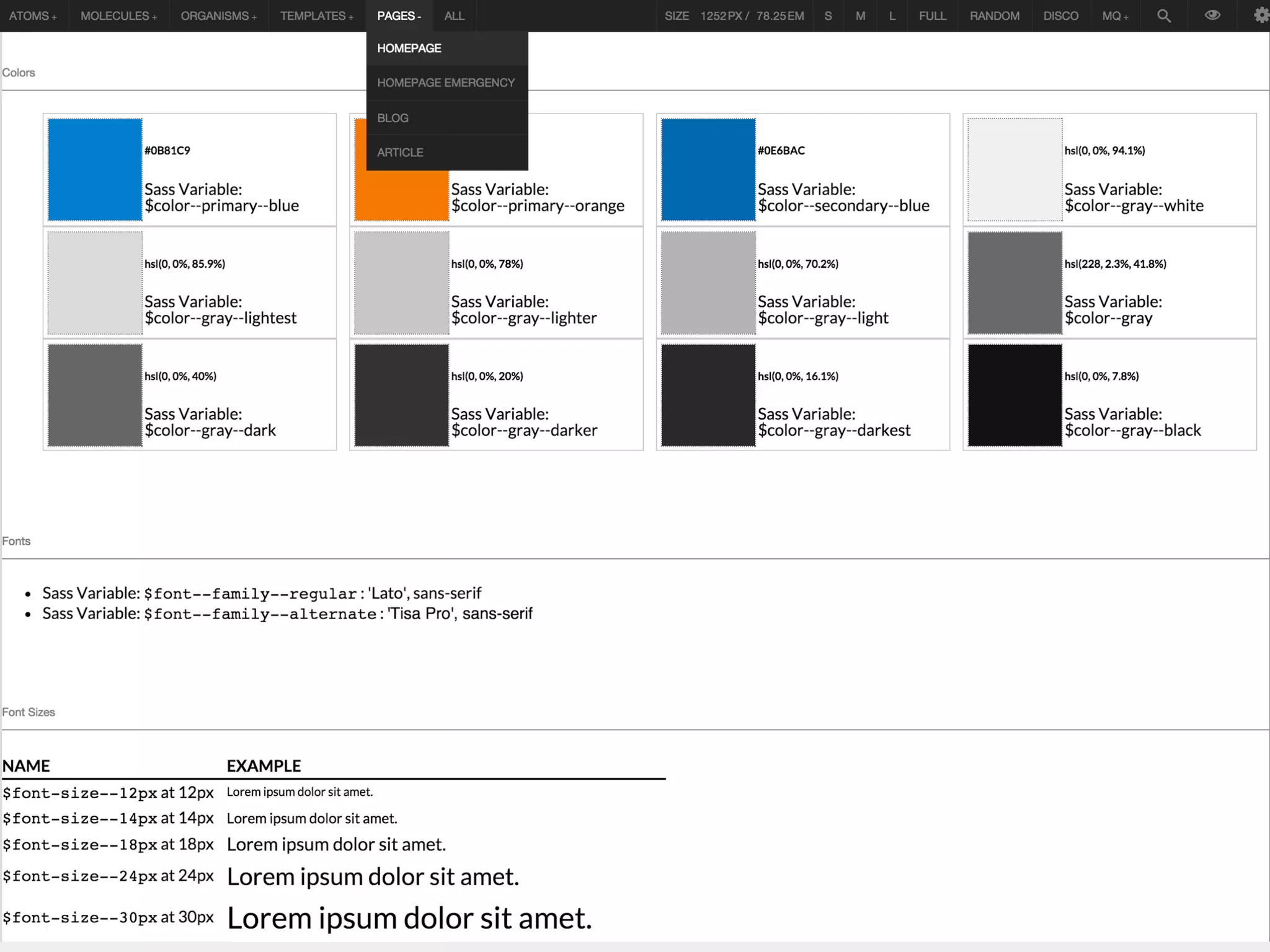
Task: Open the Organisms dropdown menu
Action: (218, 16)
